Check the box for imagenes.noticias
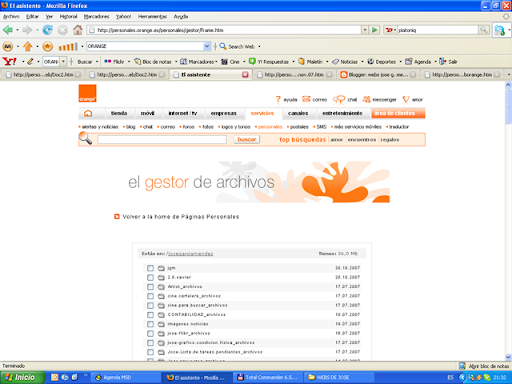The width and height of the screenshot is (512, 384). tap(150, 324)
